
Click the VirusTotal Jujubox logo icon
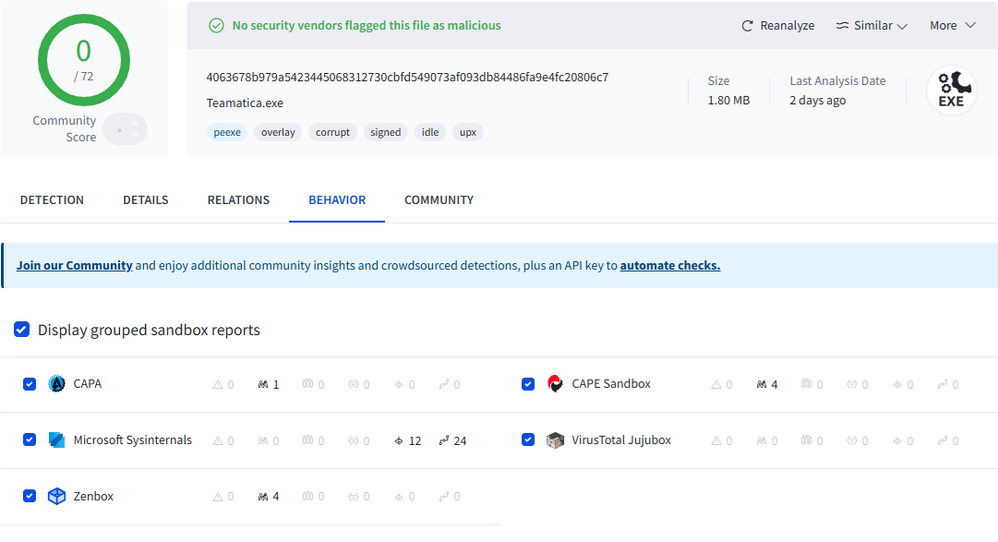(555, 440)
